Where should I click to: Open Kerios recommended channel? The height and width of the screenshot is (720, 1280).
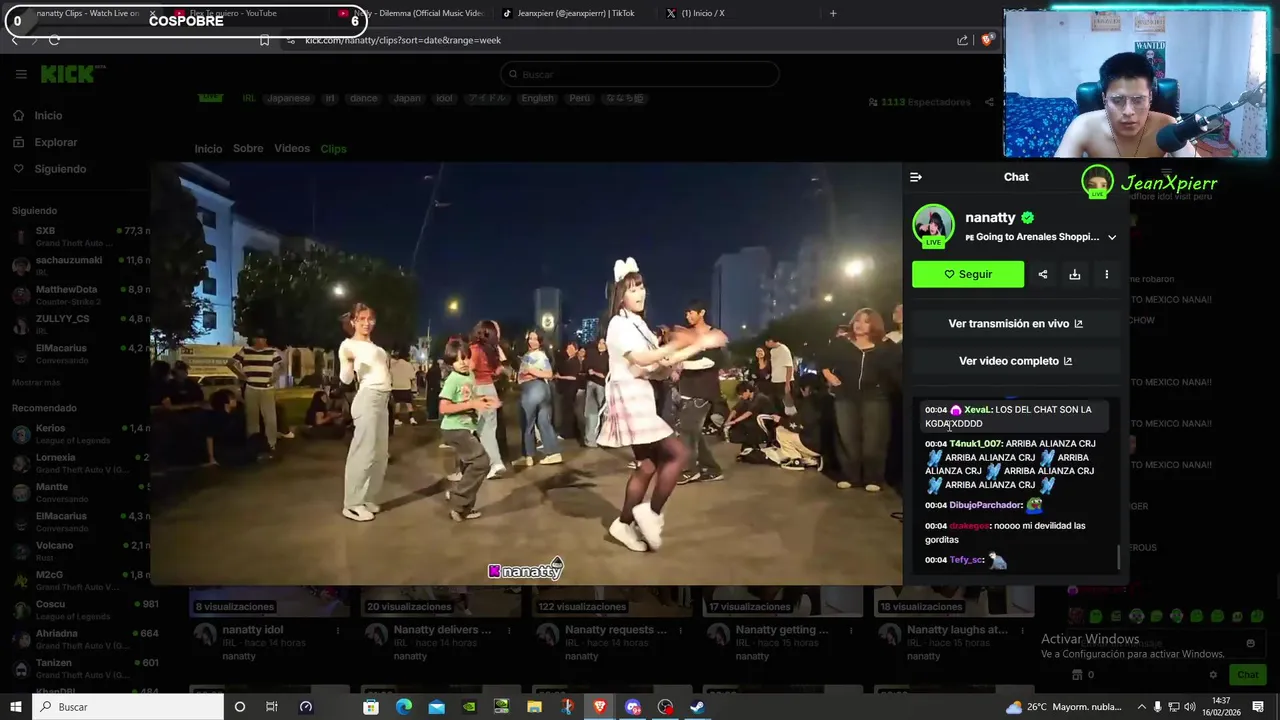(78, 434)
